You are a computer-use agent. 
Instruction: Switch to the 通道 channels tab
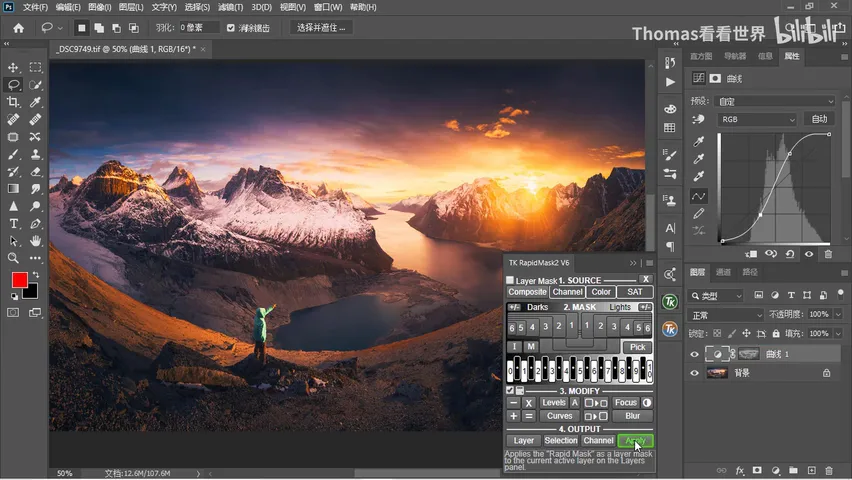(x=723, y=272)
